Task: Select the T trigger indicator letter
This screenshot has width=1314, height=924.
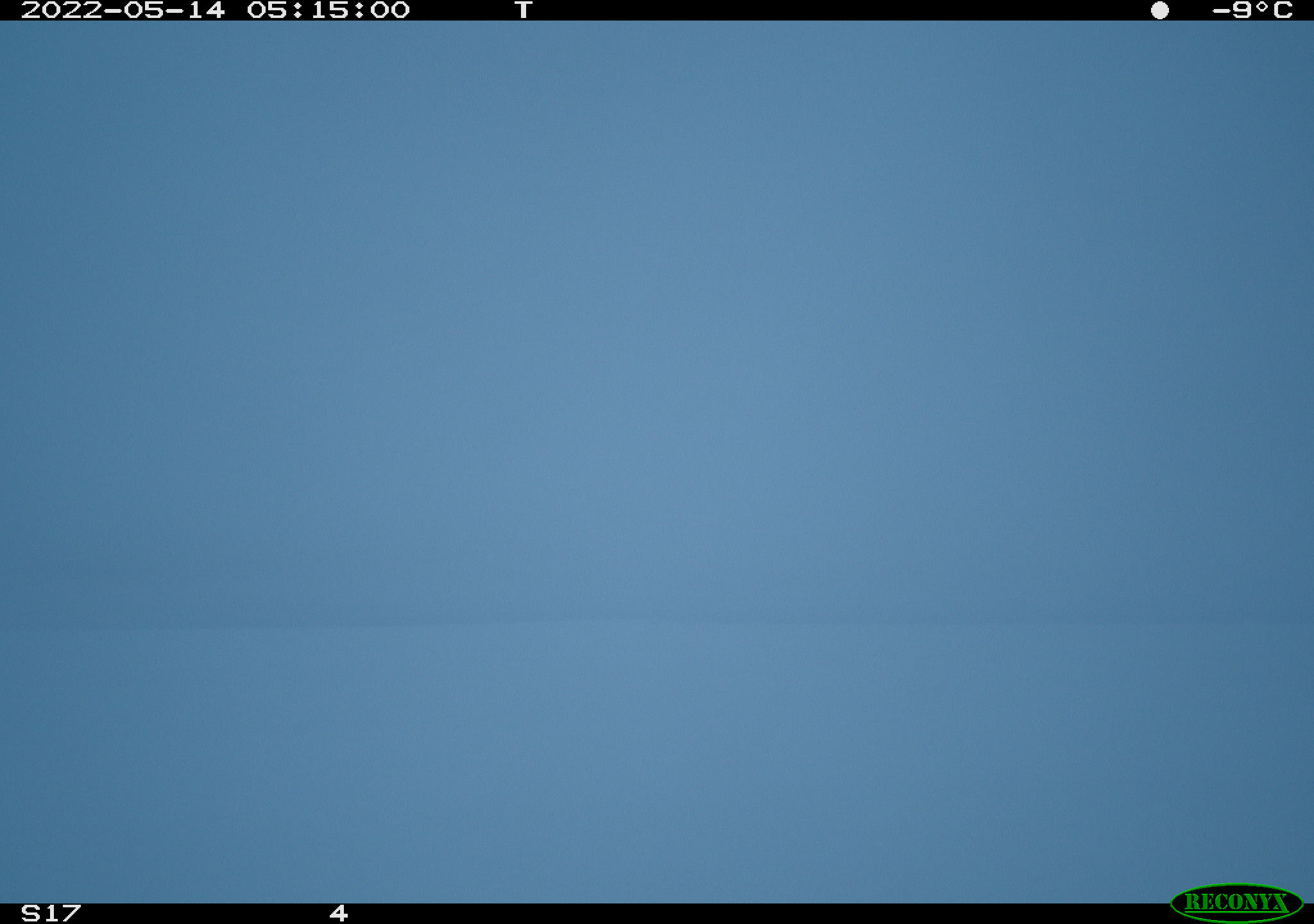Action: pos(524,10)
